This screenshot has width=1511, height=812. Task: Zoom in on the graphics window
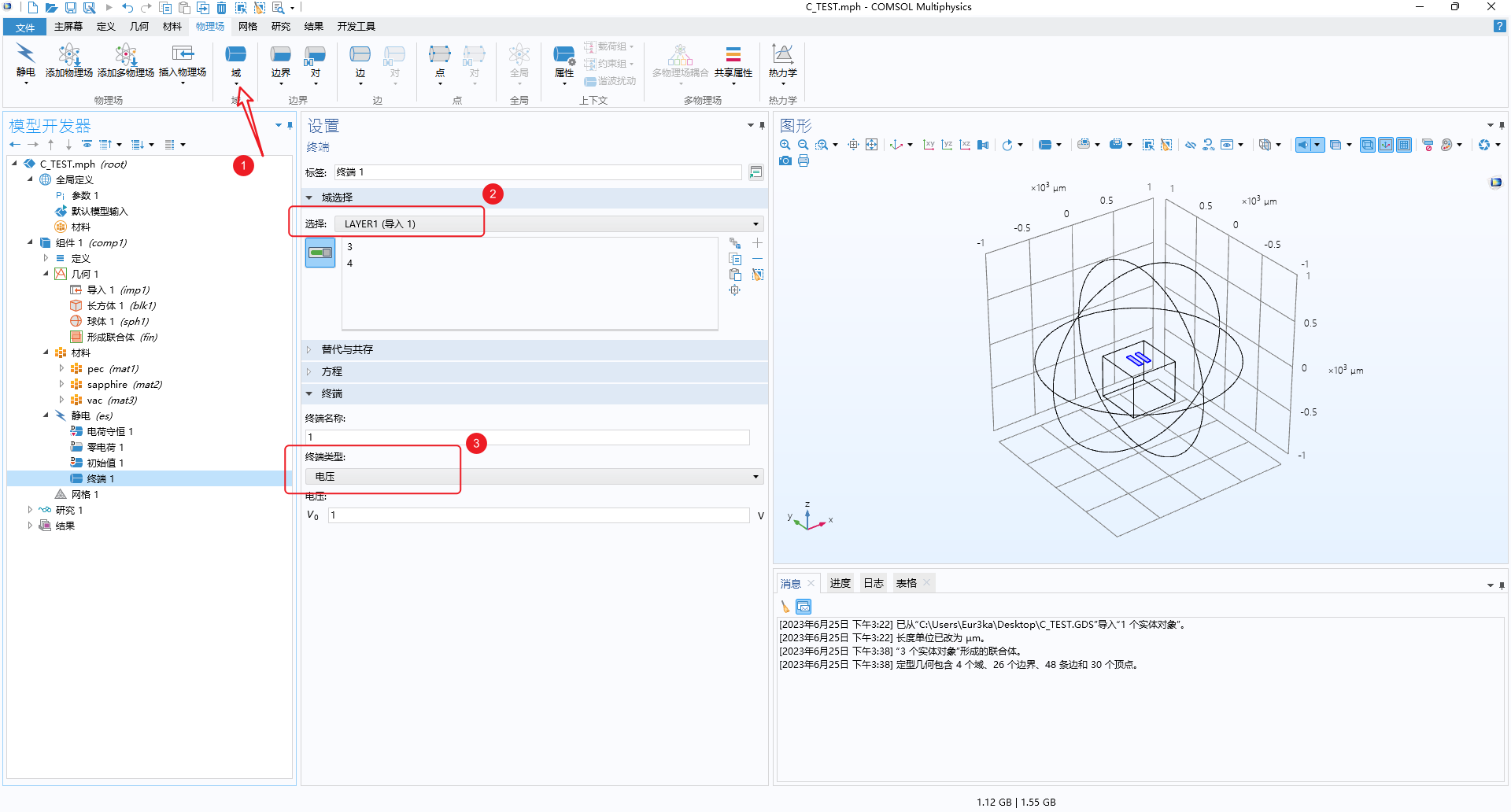pos(785,145)
